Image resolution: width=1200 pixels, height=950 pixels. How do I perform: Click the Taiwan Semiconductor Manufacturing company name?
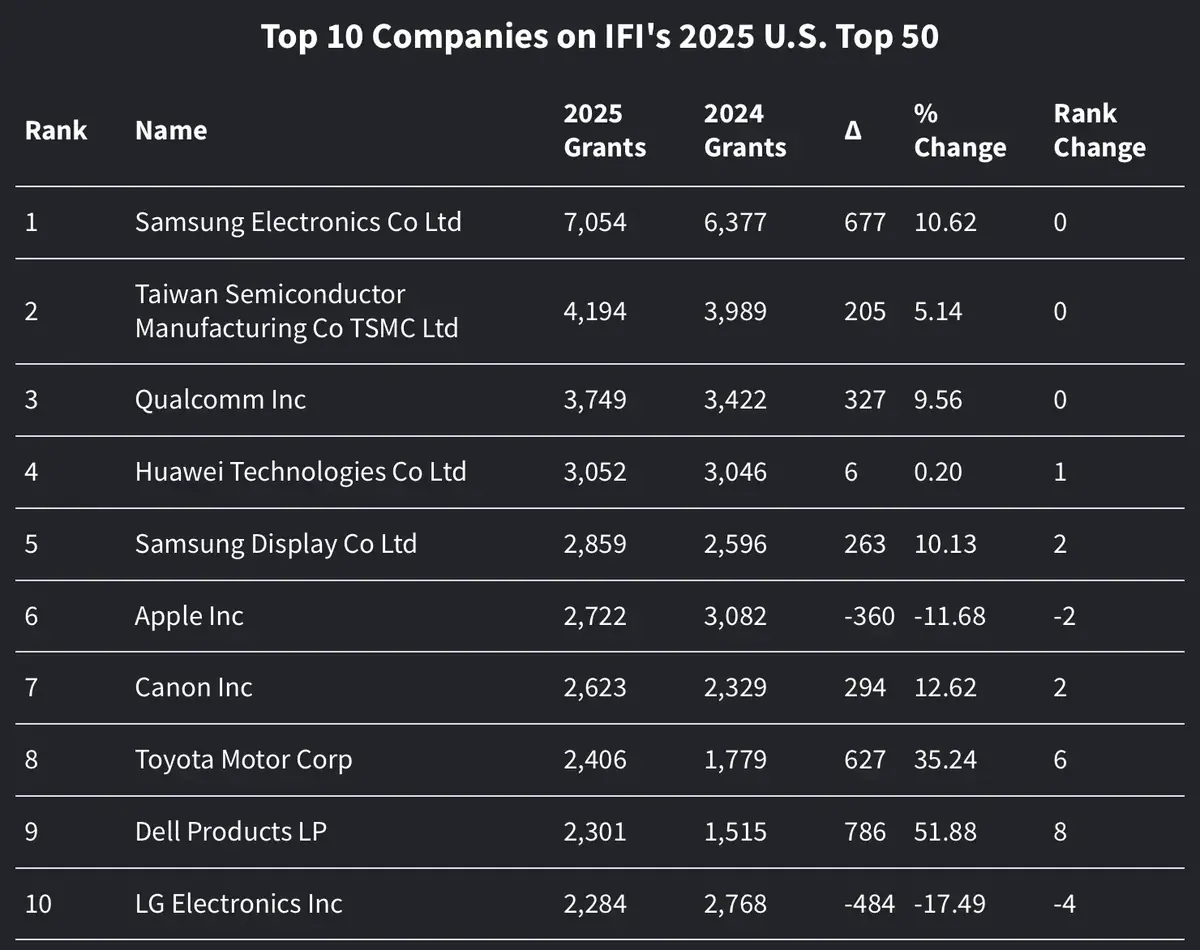[x=296, y=311]
